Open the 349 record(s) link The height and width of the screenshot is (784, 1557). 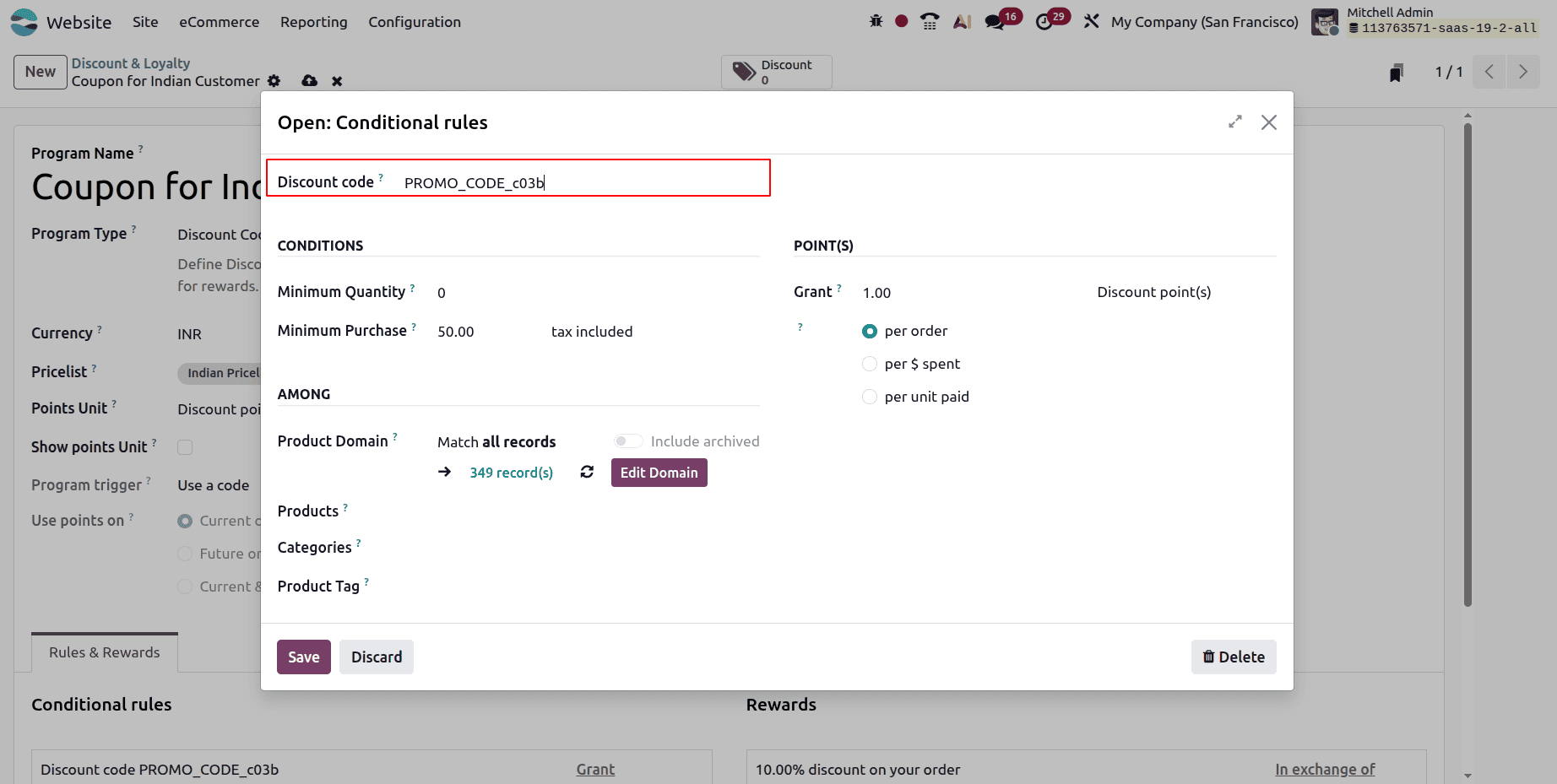511,473
